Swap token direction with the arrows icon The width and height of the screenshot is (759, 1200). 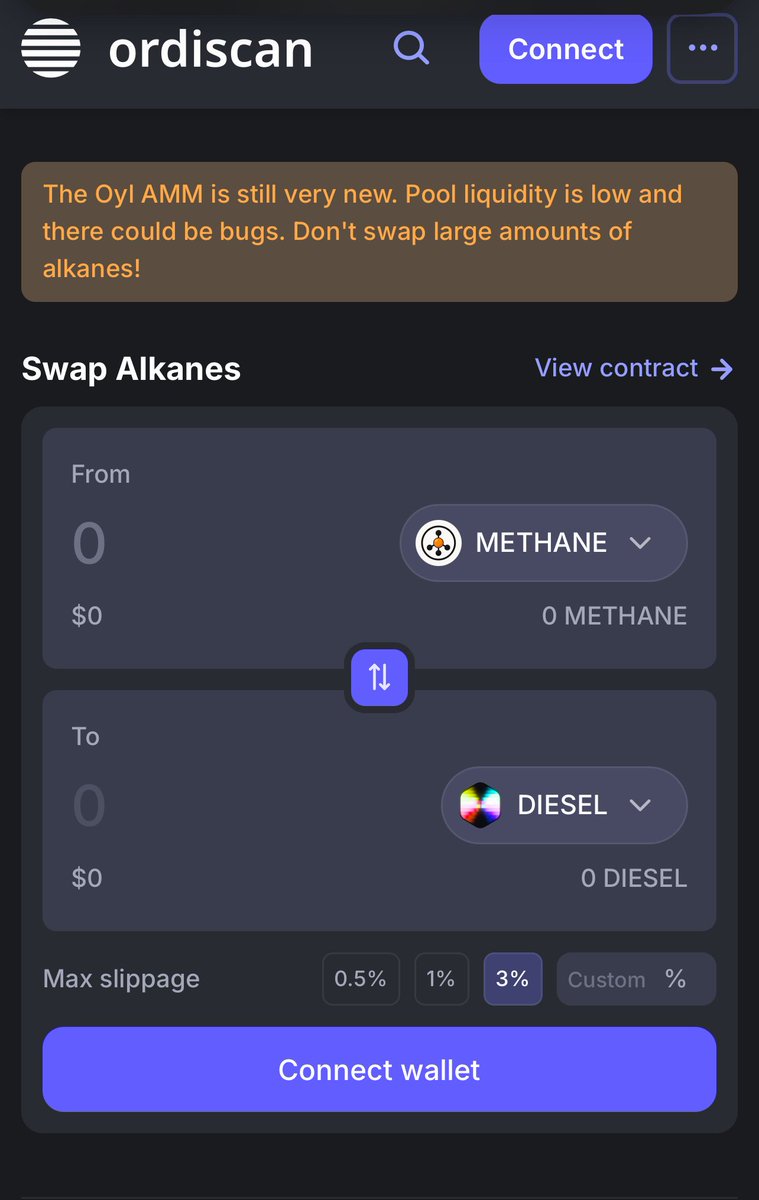tap(379, 677)
